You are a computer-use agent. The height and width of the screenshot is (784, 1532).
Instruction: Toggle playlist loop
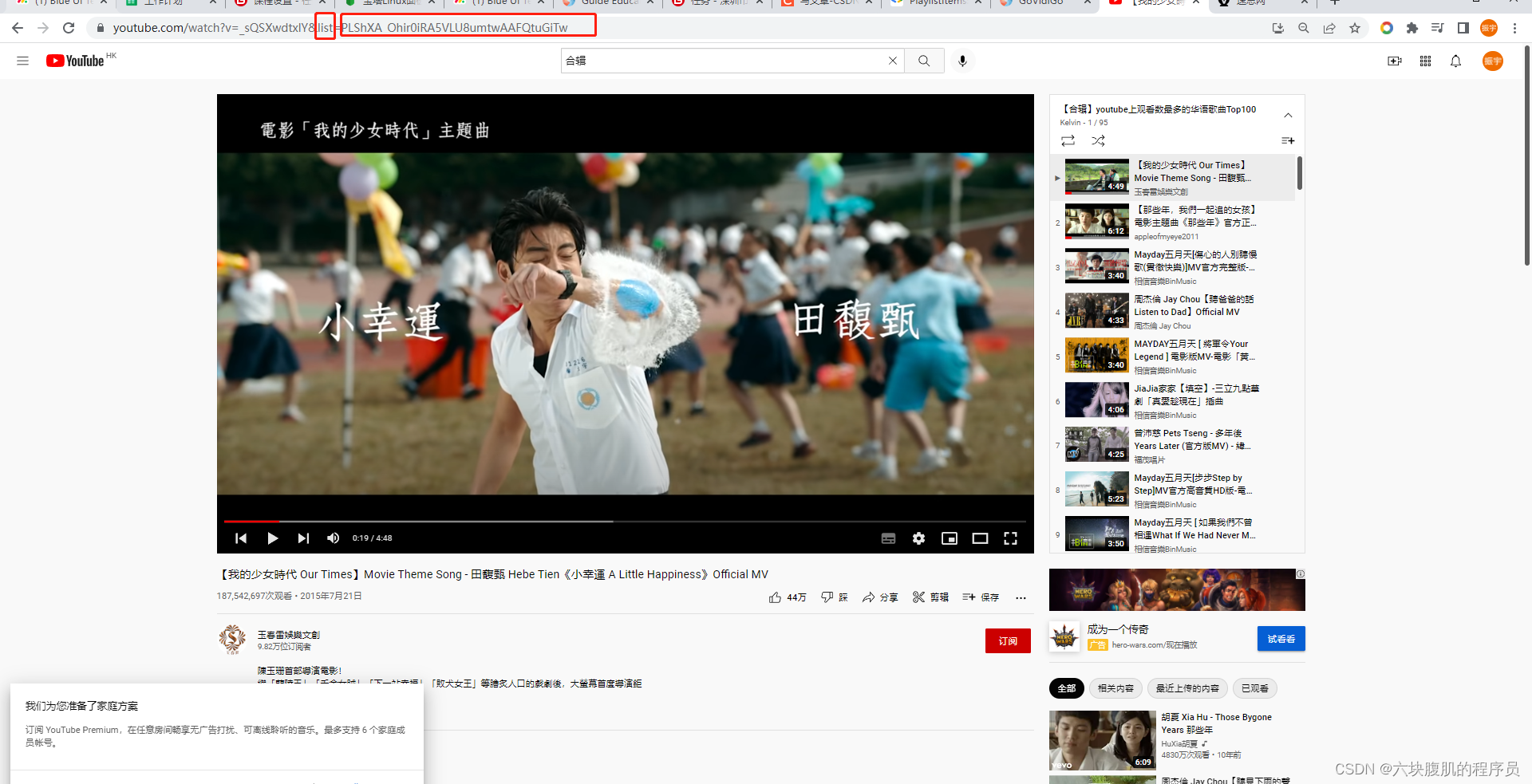[x=1068, y=140]
